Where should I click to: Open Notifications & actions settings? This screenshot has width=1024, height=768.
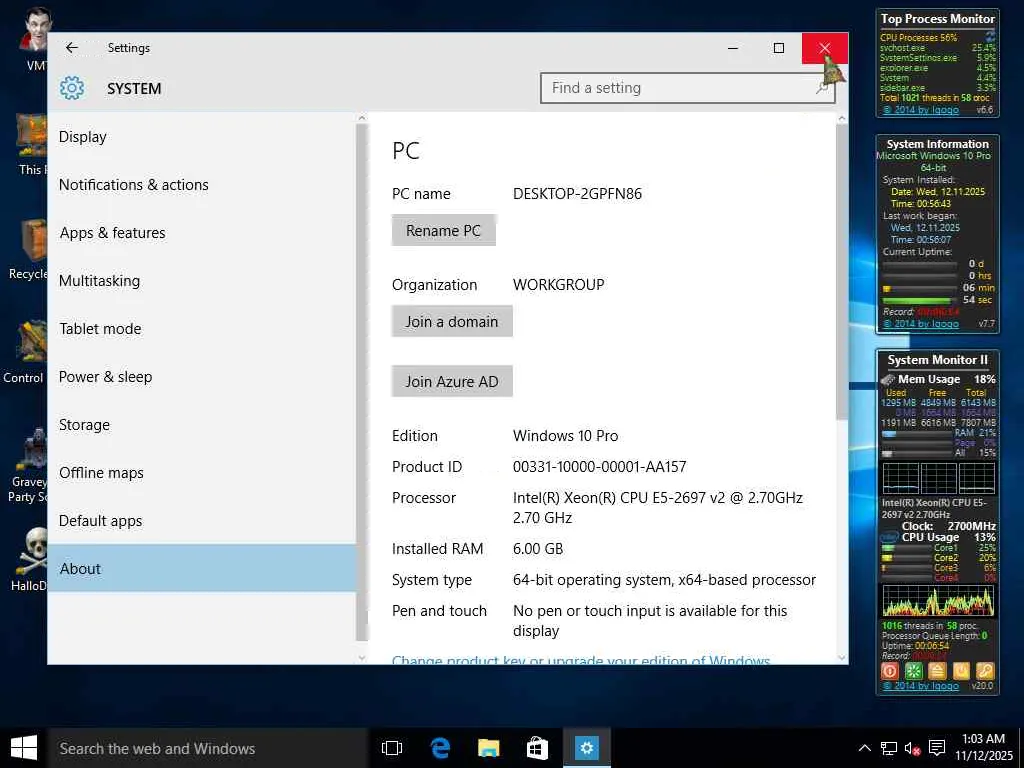(201, 185)
